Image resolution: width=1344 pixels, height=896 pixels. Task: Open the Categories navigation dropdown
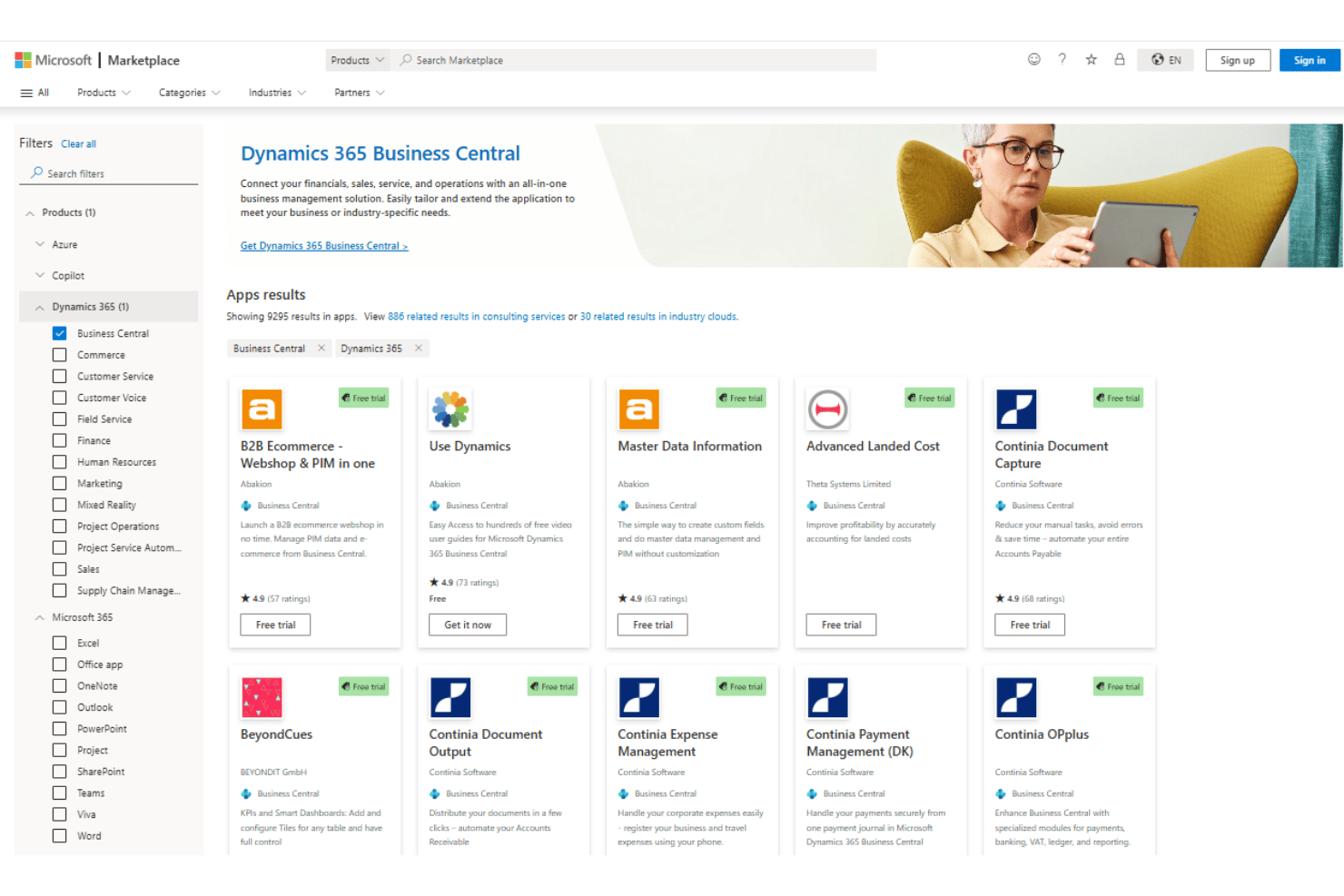[189, 93]
